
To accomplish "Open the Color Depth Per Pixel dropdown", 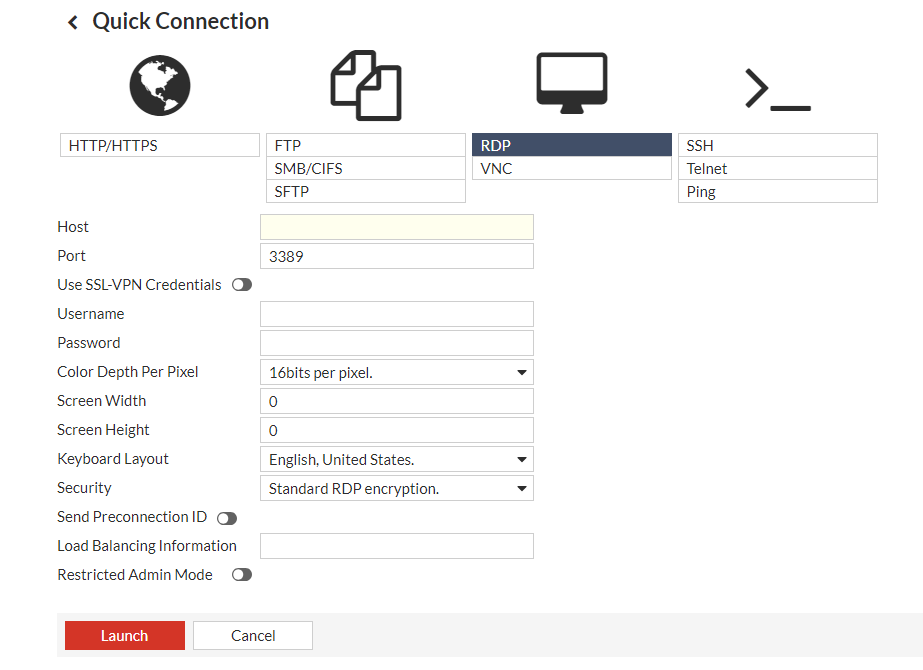I will coord(396,373).
